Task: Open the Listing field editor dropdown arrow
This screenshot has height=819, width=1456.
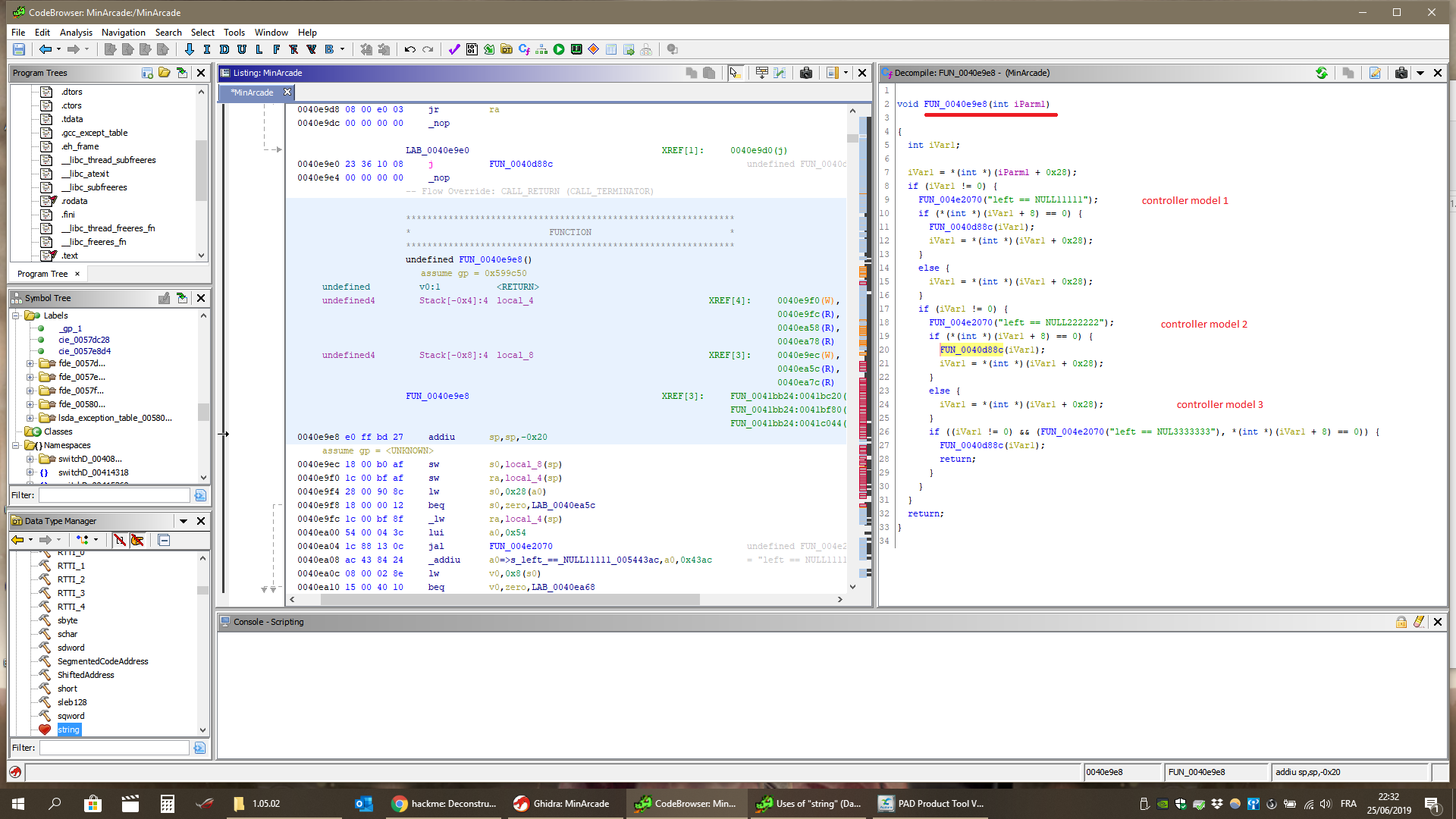Action: coord(846,73)
